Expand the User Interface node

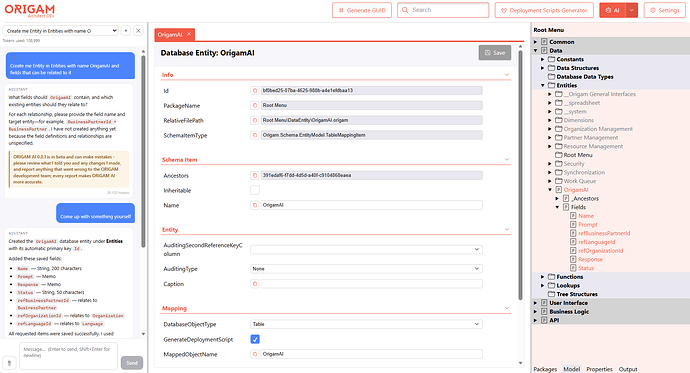tap(536, 303)
